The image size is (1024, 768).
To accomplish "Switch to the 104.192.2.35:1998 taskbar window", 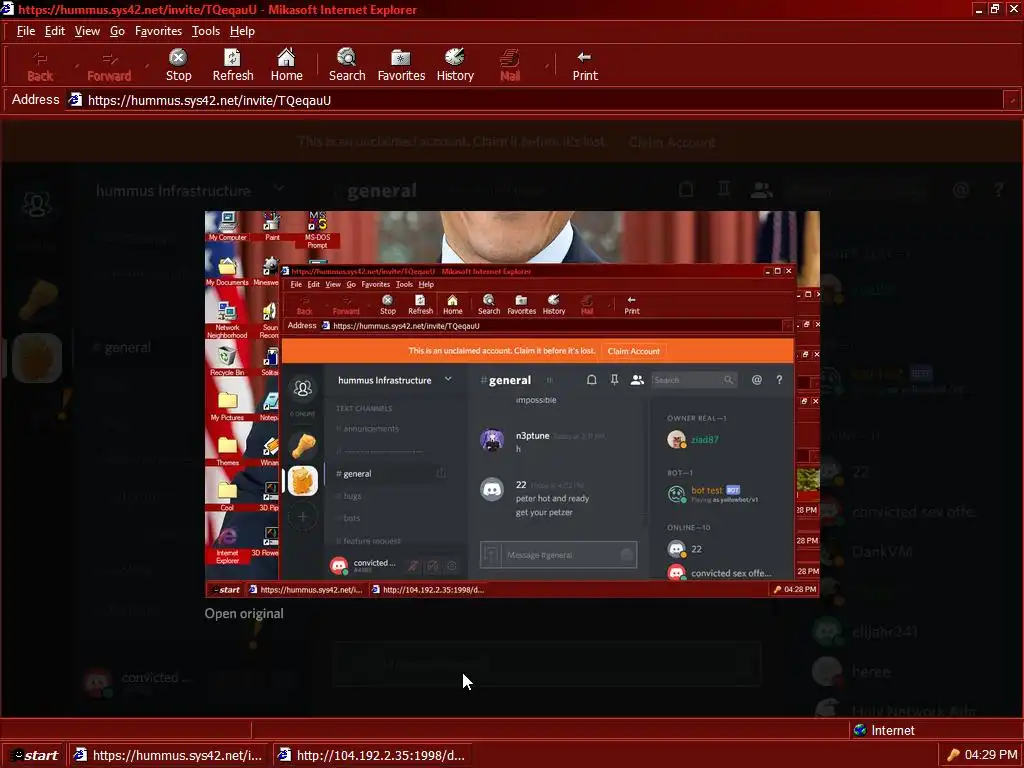I will pos(373,755).
